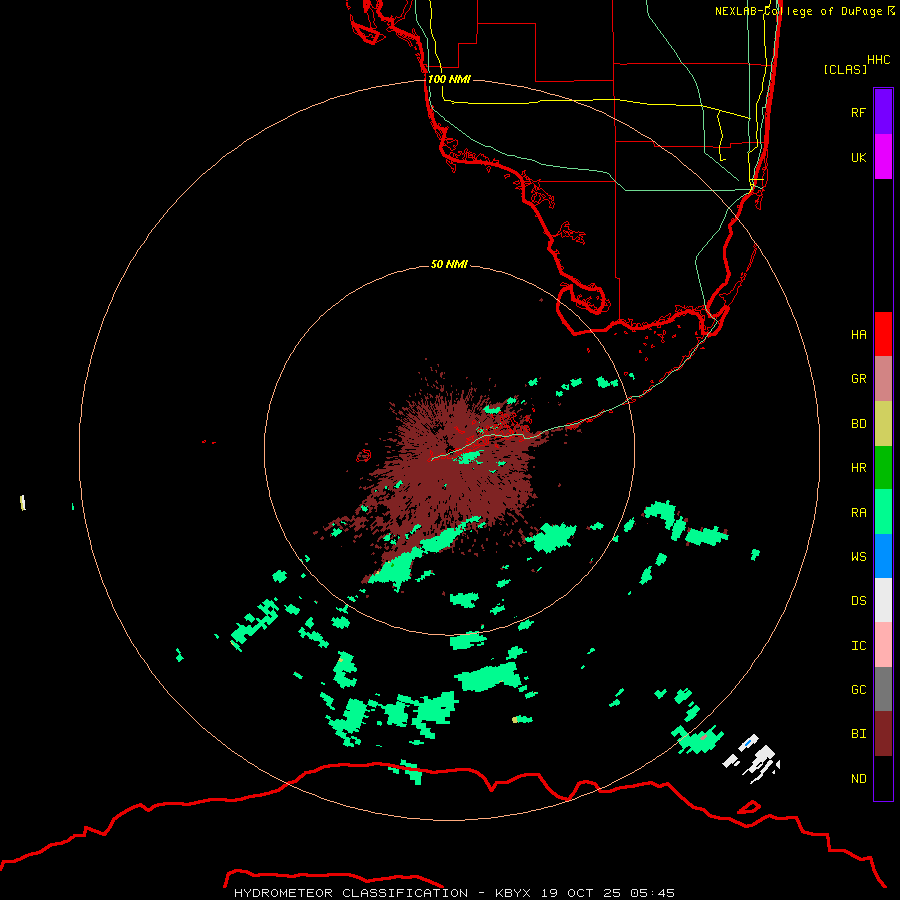Click the GC gray legend swatch
Image resolution: width=900 pixels, height=900 pixels.
point(883,689)
